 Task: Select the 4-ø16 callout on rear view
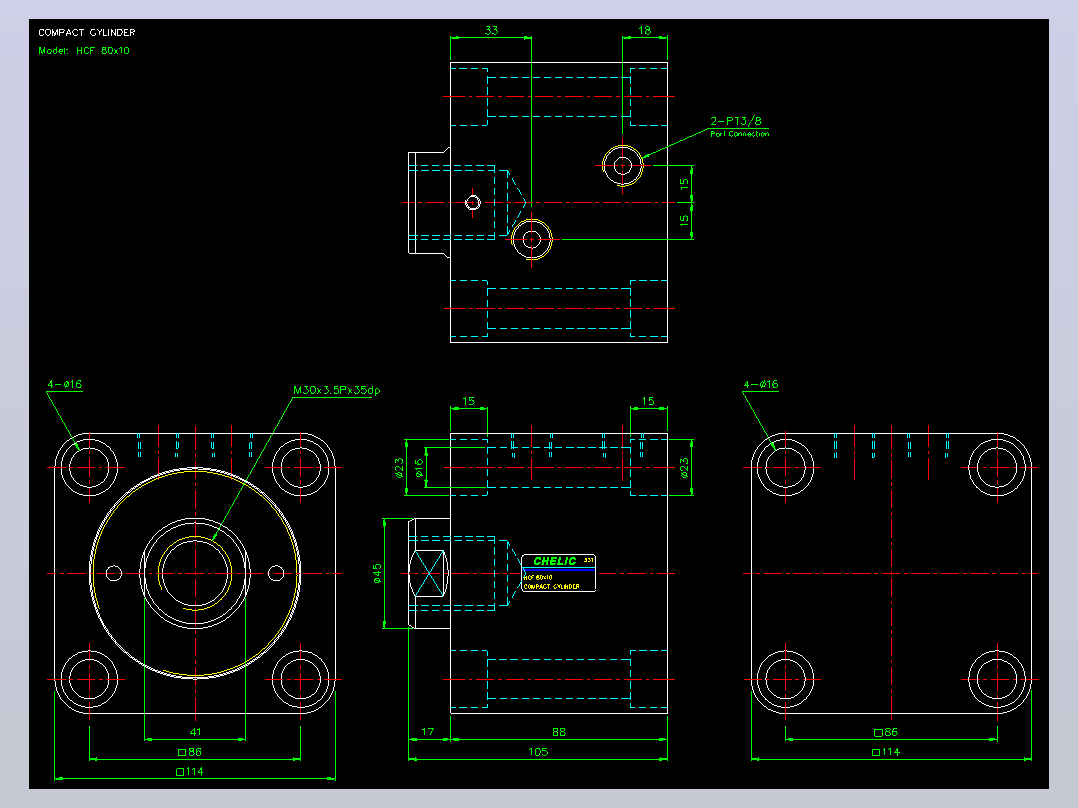(x=760, y=384)
